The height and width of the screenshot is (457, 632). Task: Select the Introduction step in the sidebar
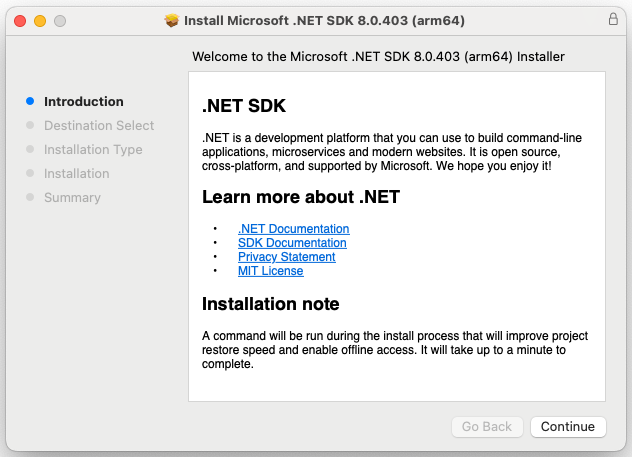(x=84, y=101)
